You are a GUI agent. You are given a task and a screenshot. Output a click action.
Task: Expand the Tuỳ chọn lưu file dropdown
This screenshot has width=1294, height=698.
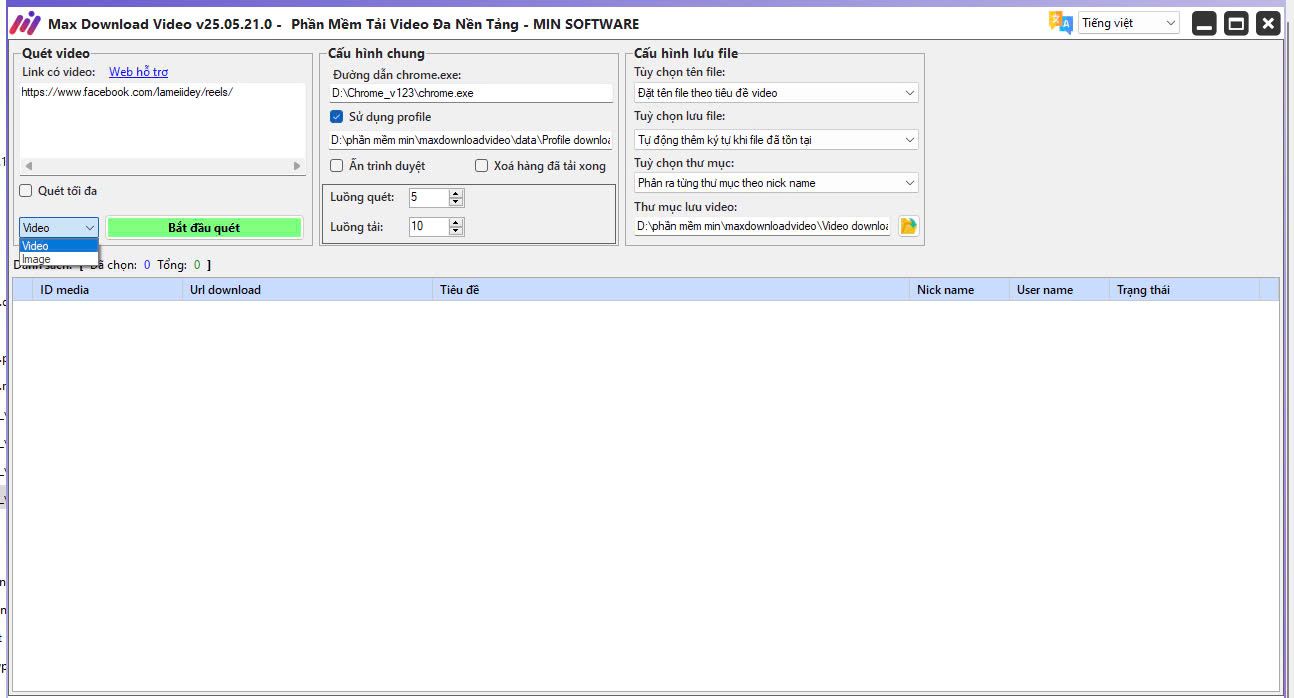[x=776, y=140]
